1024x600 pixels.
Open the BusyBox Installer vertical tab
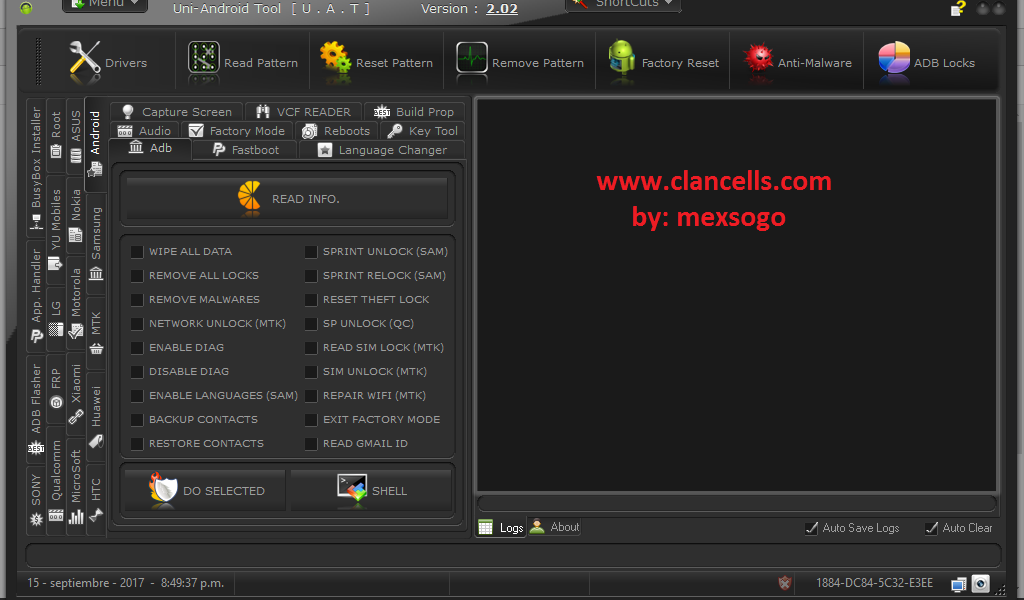pyautogui.click(x=36, y=168)
